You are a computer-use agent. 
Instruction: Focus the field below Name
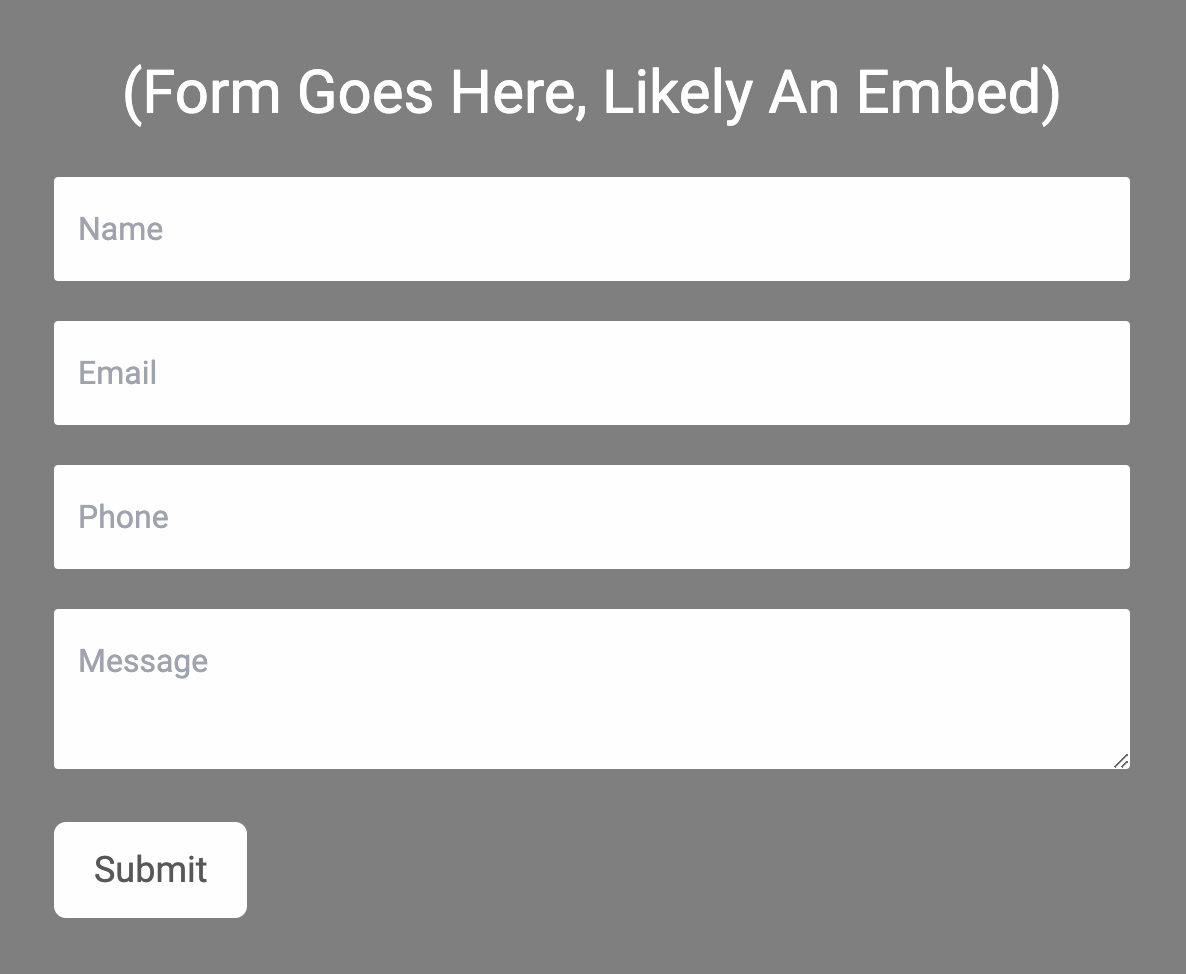592,373
